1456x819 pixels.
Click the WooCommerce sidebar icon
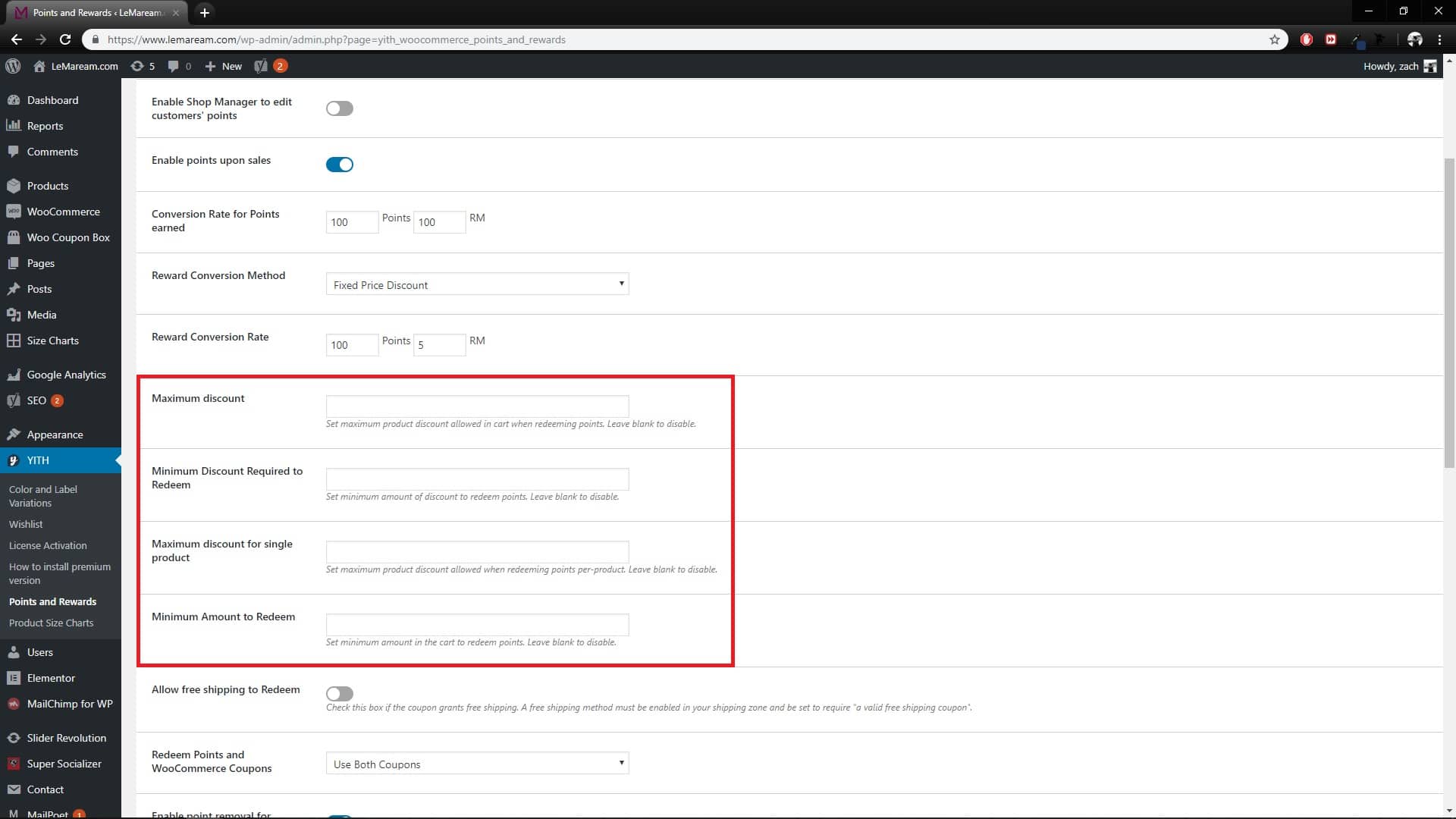[x=14, y=212]
